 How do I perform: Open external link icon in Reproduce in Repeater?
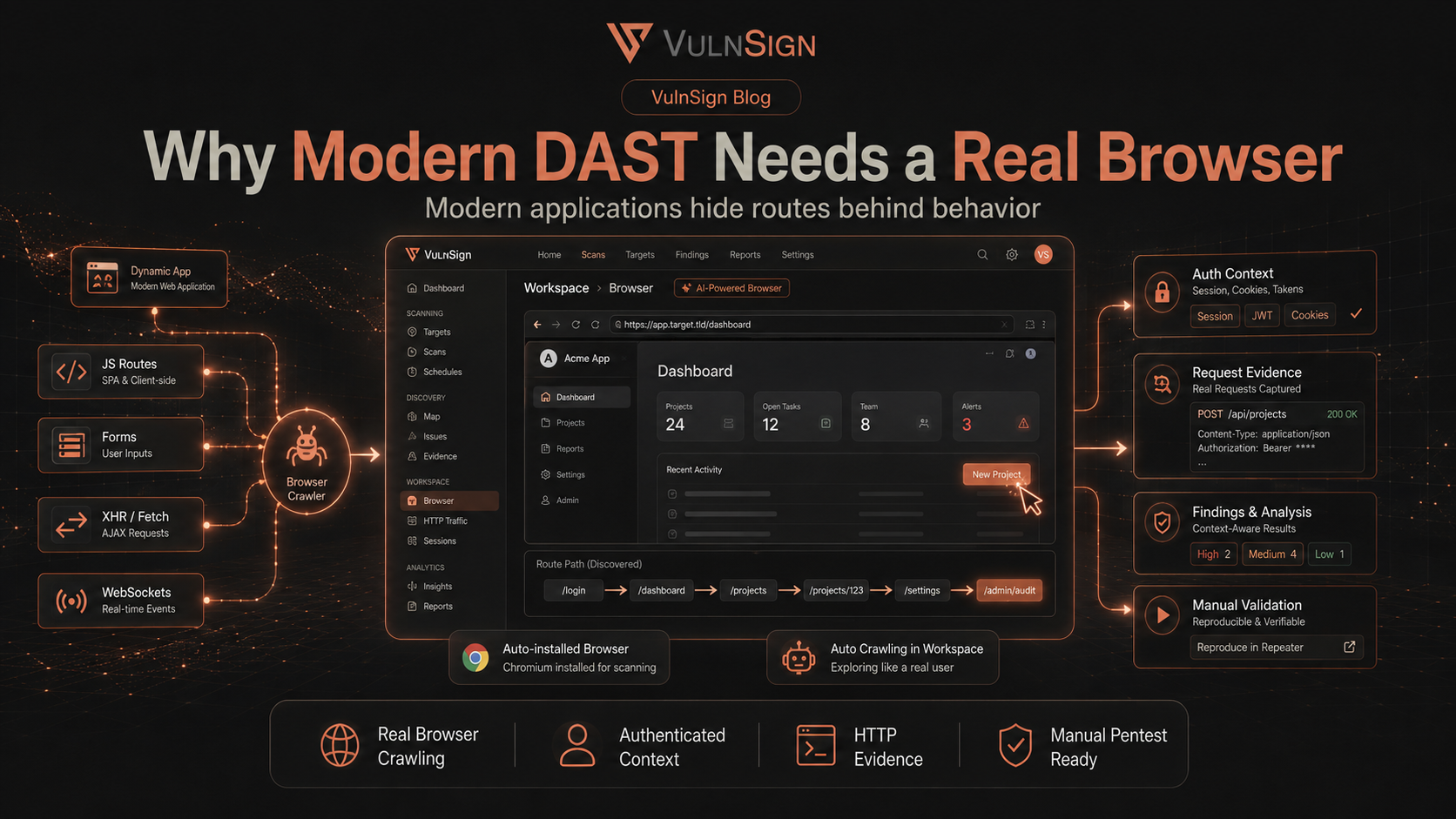coord(1349,647)
